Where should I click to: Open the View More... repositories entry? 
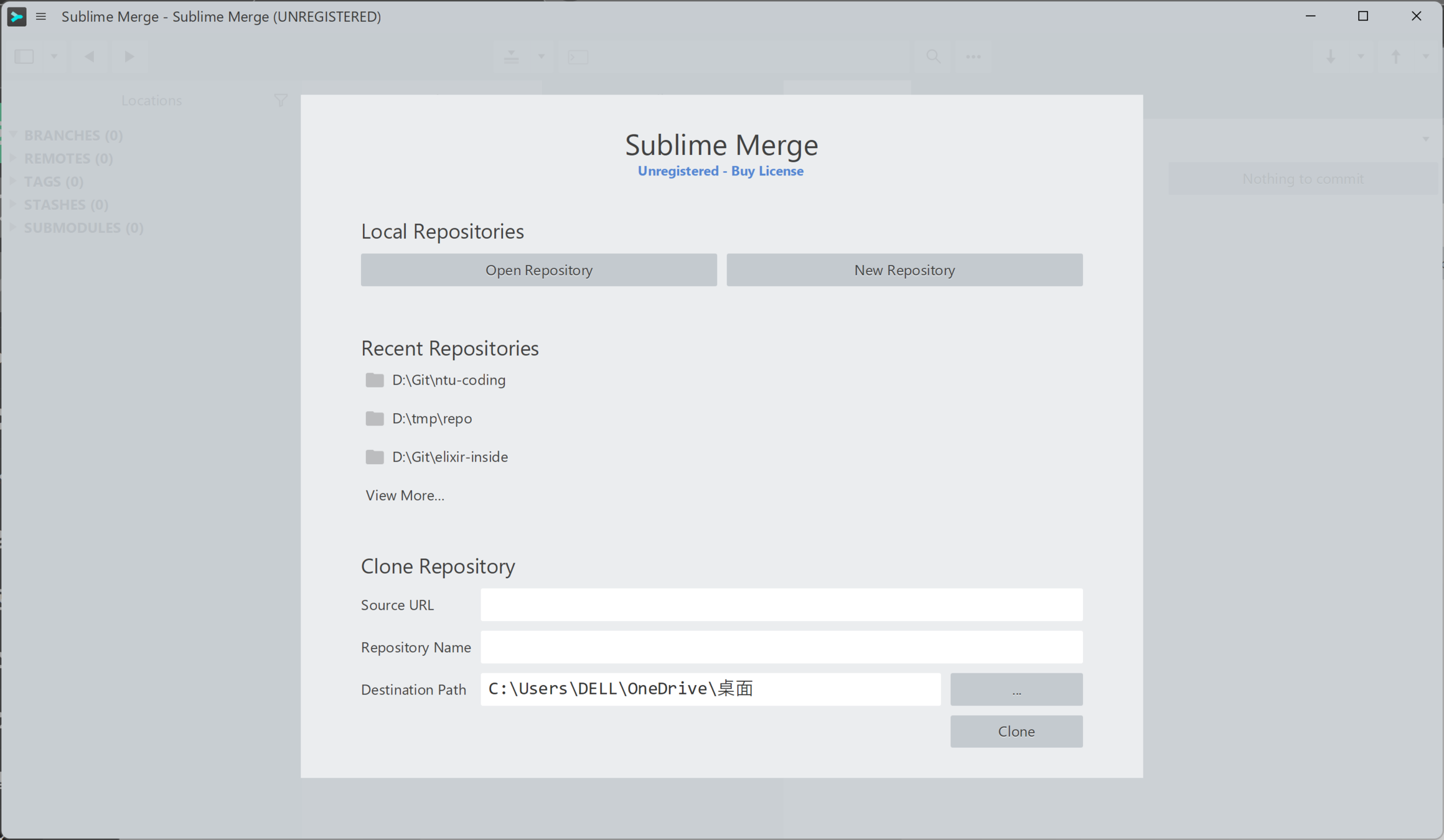coord(405,495)
